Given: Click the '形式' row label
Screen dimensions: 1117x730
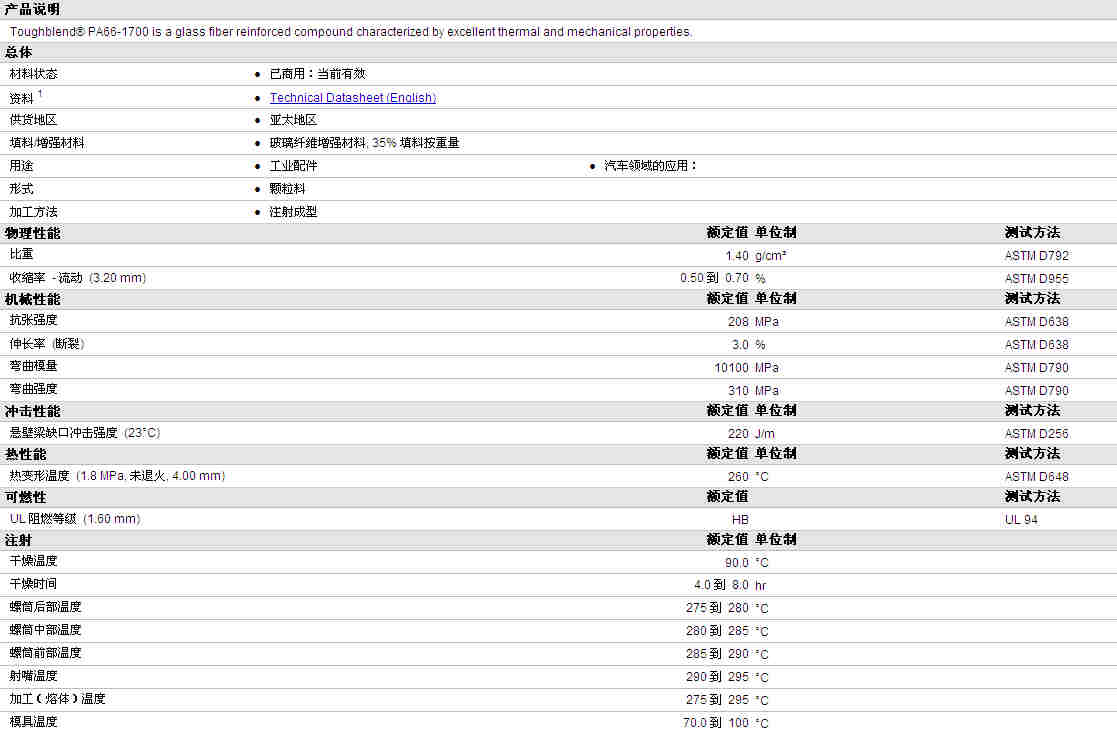Looking at the screenshot, I should 21,189.
